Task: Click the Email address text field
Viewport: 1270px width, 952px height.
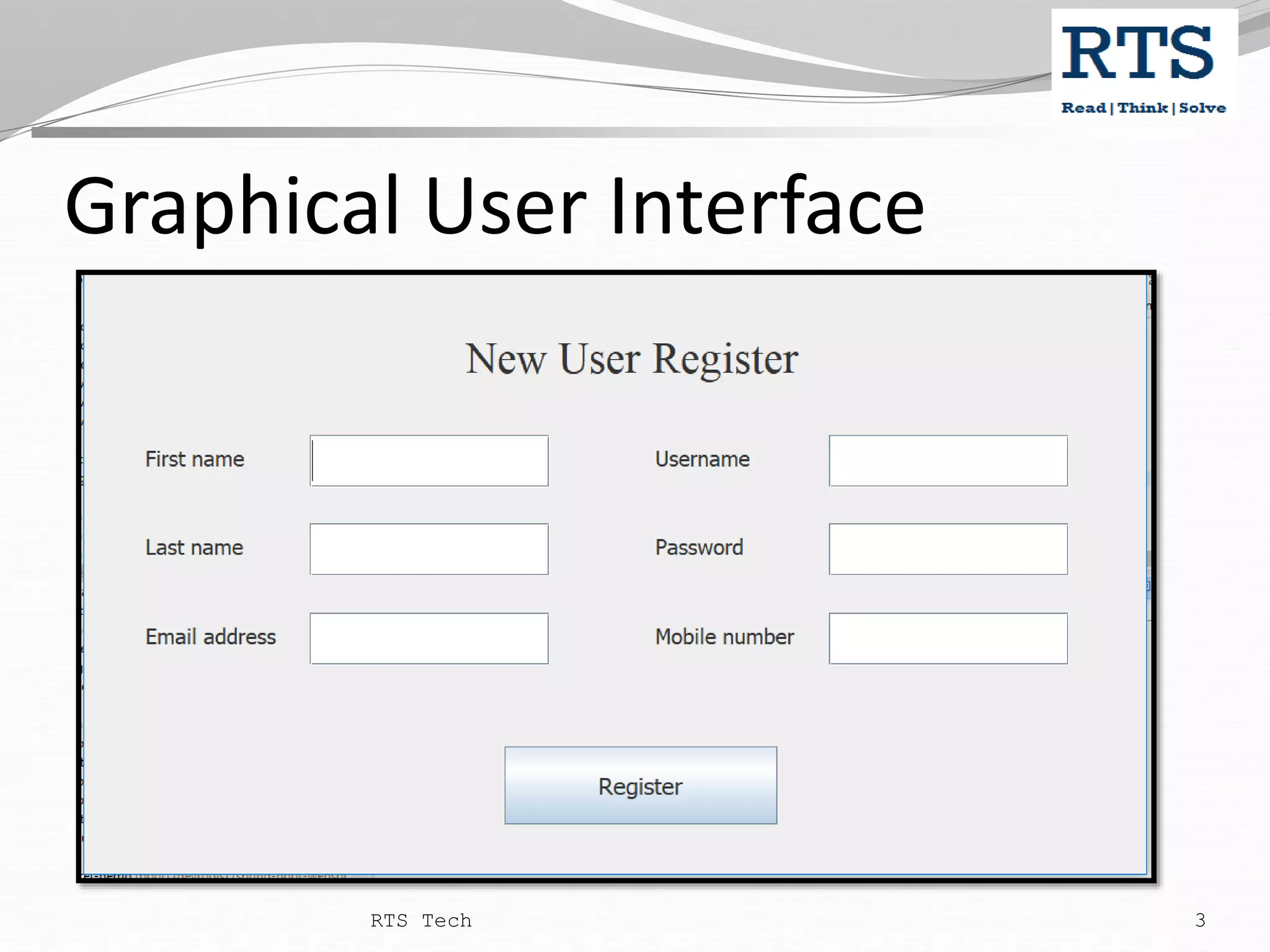Action: click(429, 638)
